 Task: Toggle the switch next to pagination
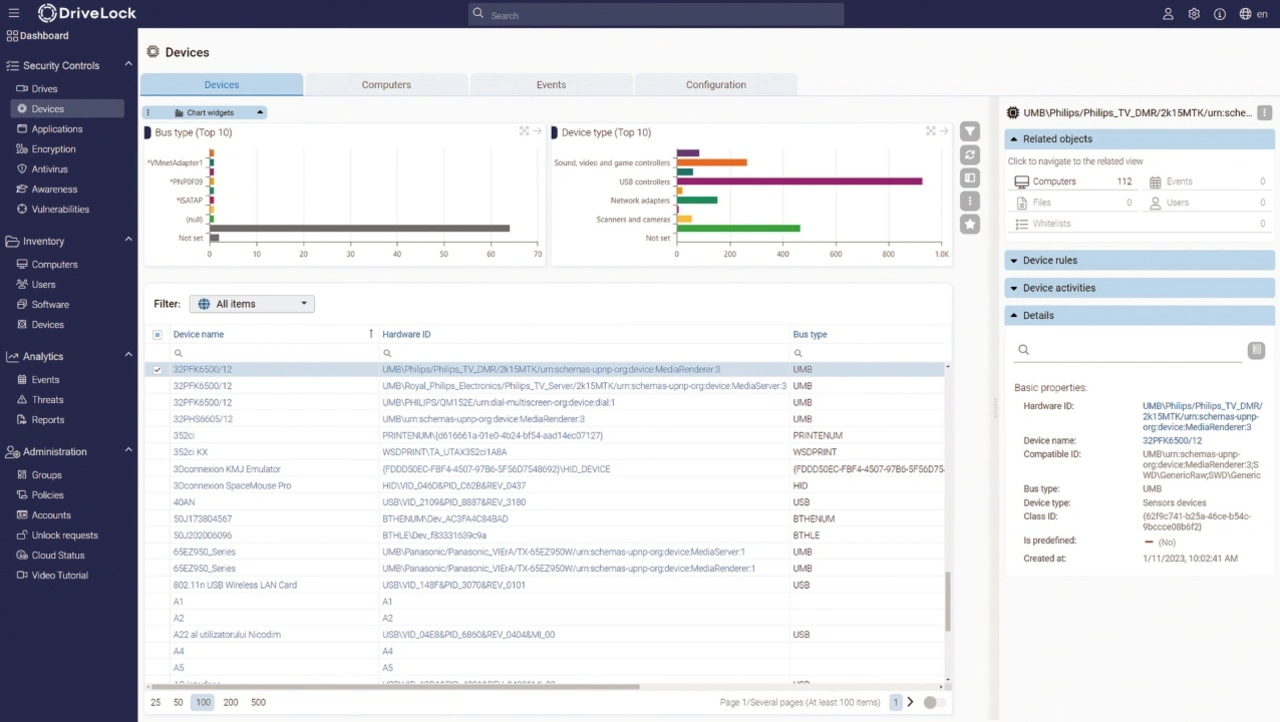pos(934,702)
